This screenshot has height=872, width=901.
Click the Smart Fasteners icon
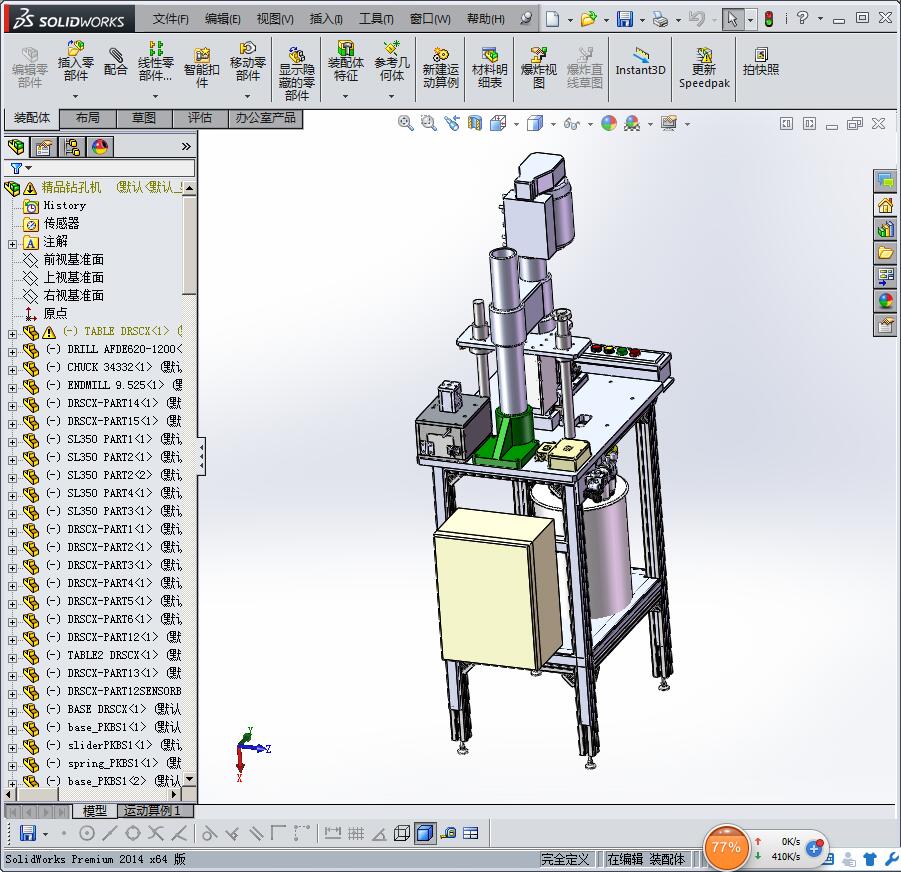coord(202,68)
